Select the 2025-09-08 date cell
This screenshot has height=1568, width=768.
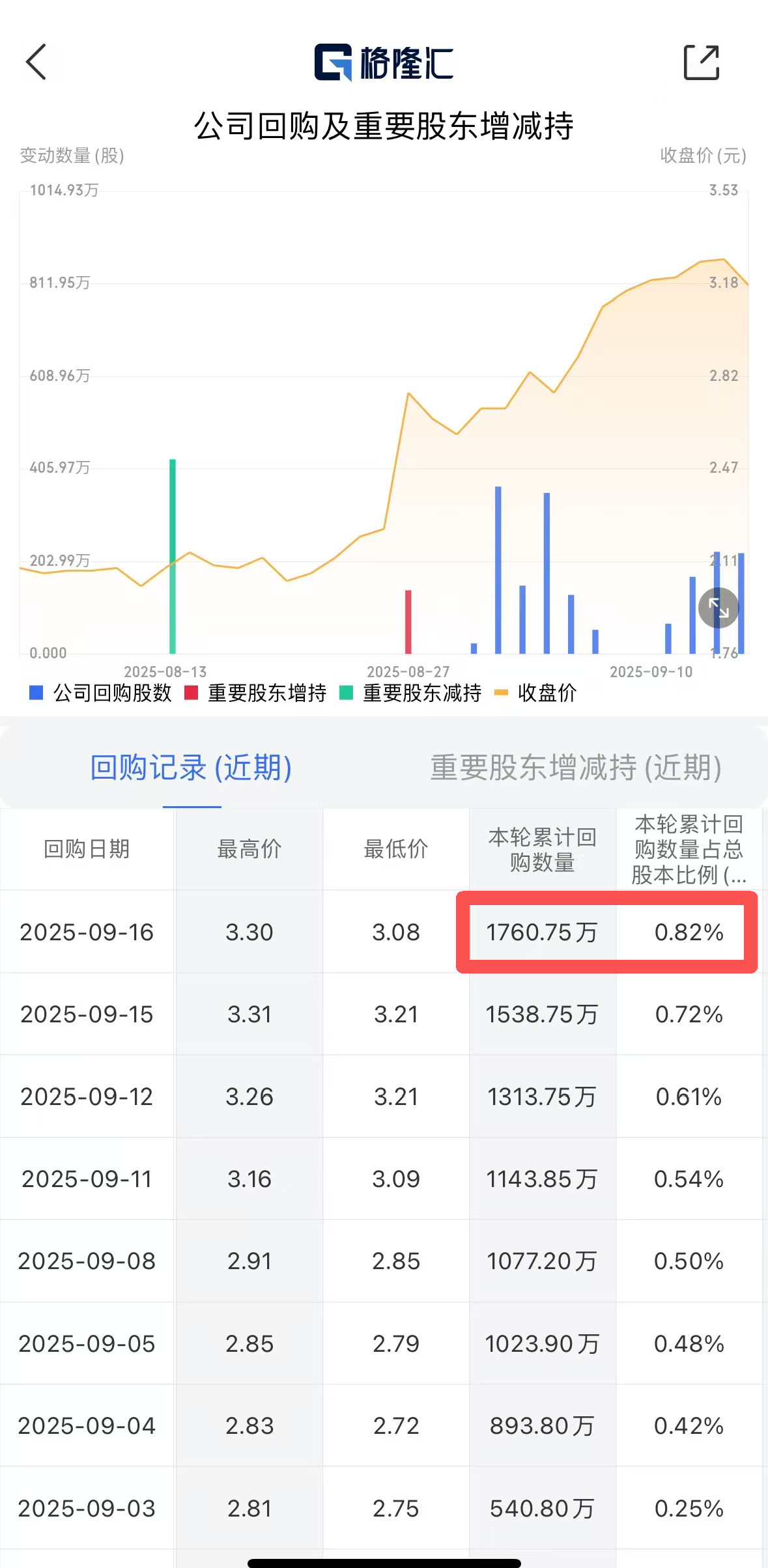pos(87,1261)
